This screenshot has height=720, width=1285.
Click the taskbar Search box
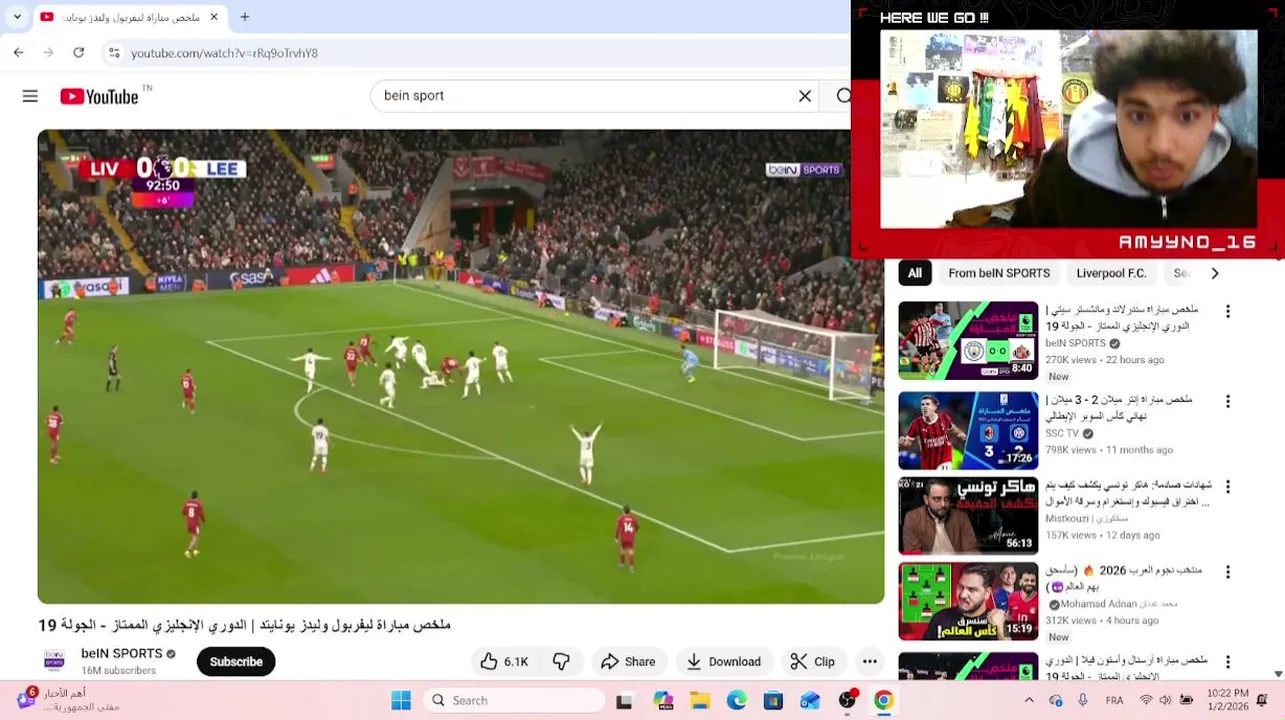(514, 700)
